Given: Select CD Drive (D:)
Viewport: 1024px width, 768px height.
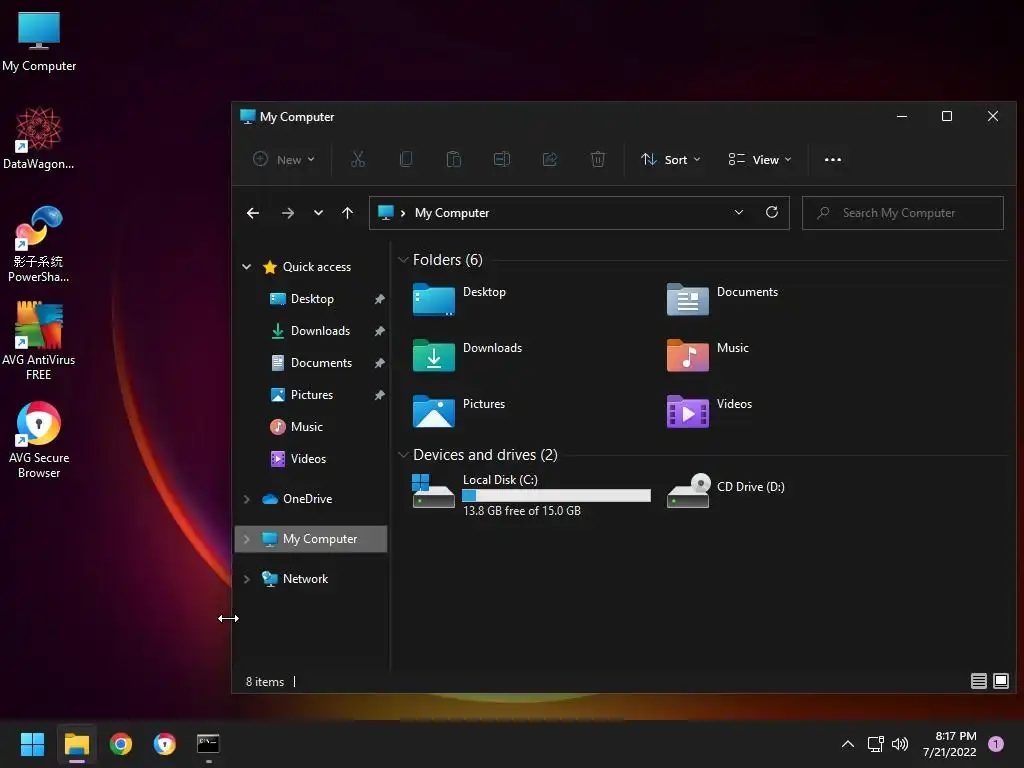Looking at the screenshot, I should 726,490.
